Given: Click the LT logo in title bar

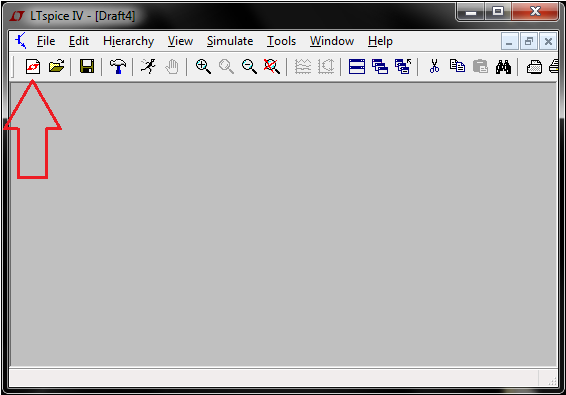Looking at the screenshot, I should click(17, 16).
